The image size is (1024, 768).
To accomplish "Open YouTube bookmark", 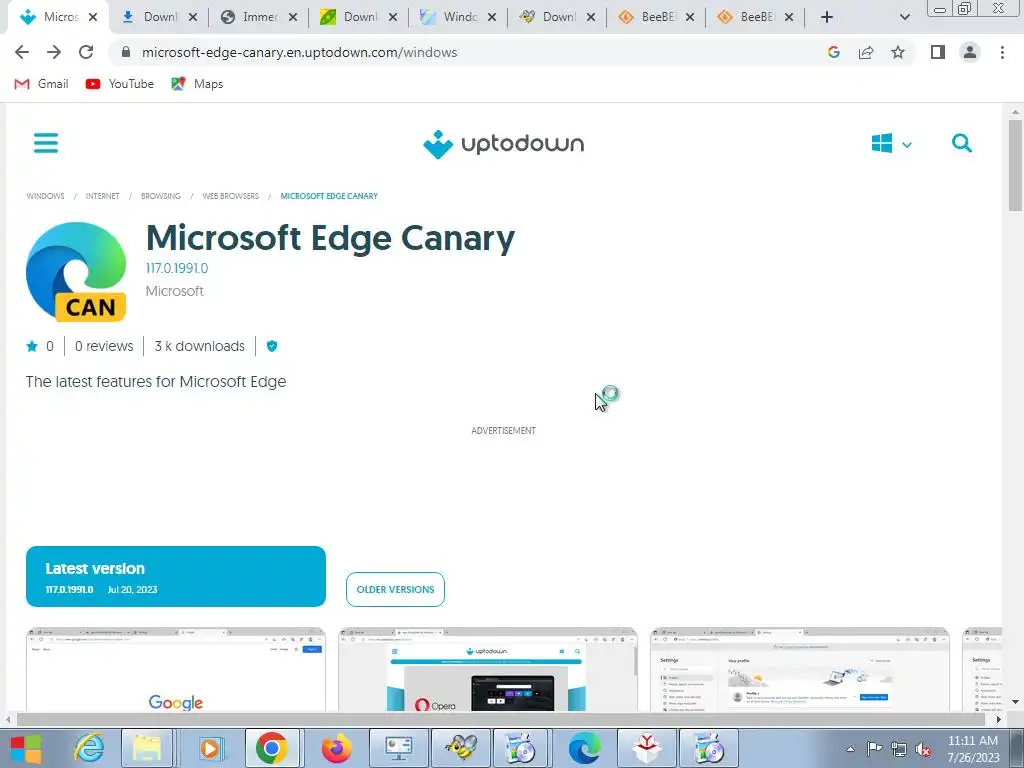I will (x=120, y=84).
